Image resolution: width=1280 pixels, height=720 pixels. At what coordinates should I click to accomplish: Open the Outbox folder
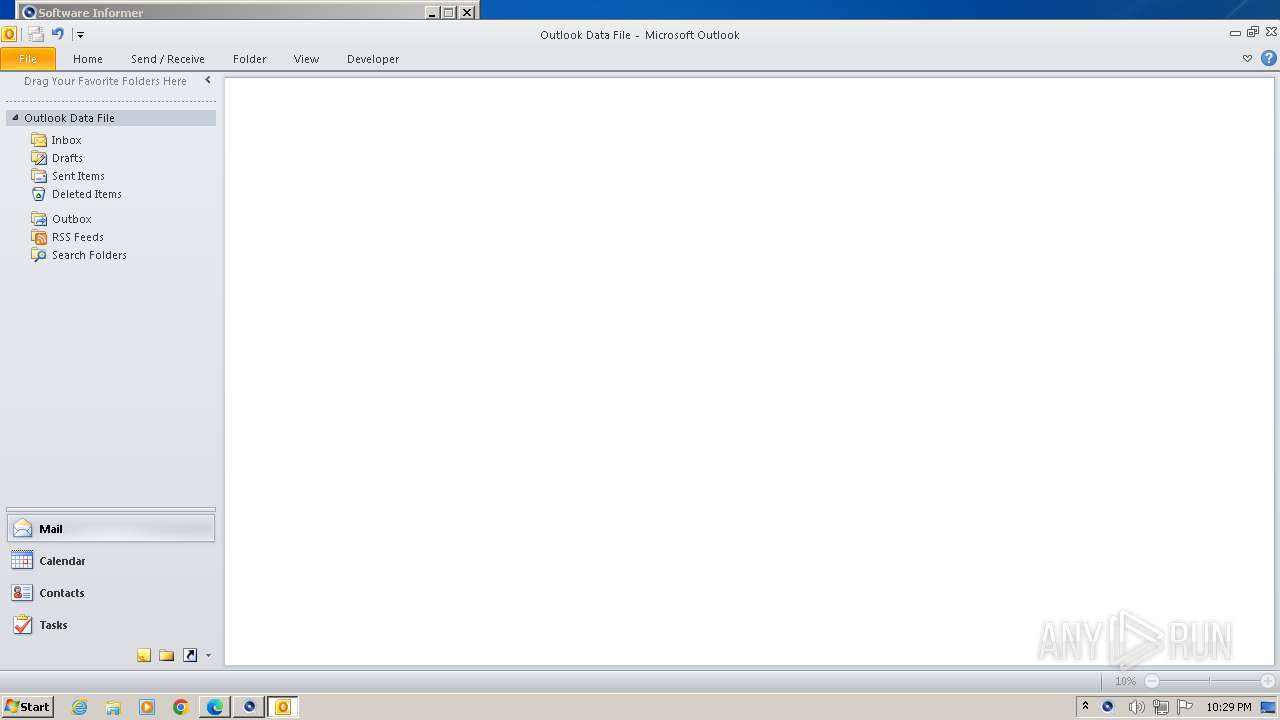(72, 219)
